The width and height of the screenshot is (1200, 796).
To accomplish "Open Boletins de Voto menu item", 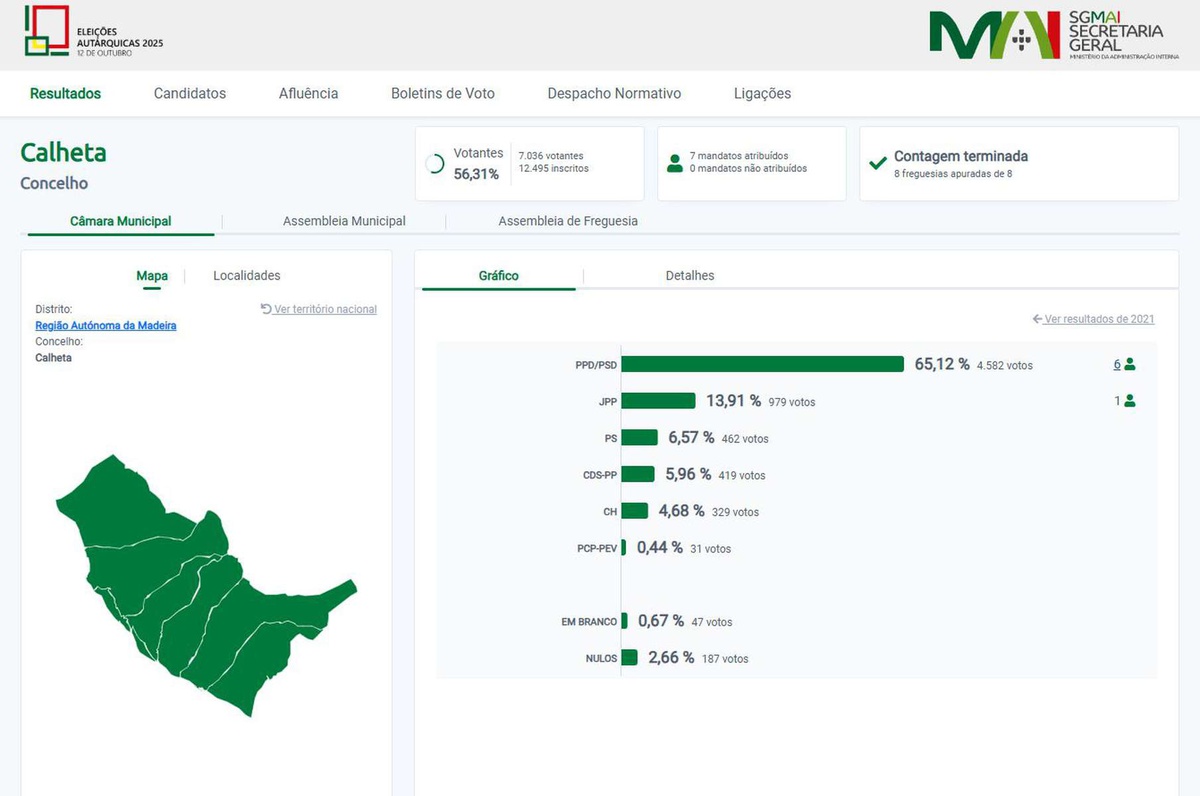I will click(443, 93).
